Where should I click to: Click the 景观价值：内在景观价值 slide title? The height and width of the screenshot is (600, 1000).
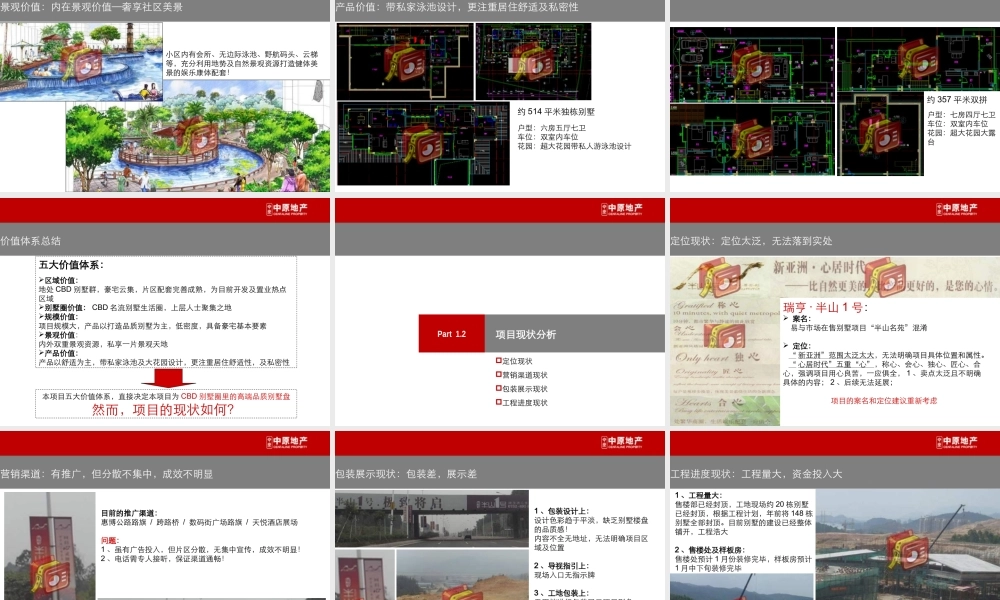tap(92, 7)
